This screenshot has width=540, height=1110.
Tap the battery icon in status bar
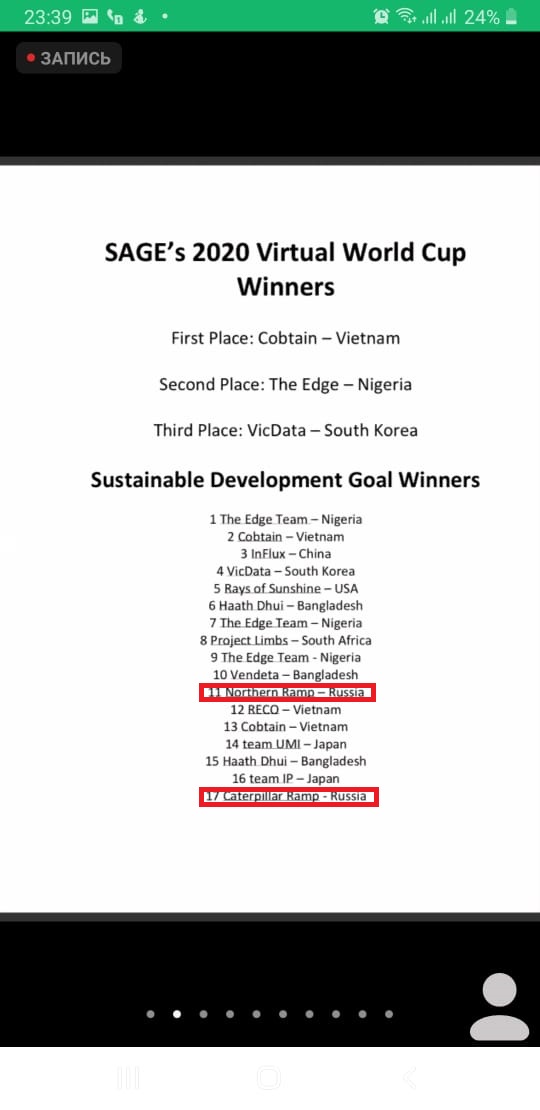pos(512,17)
